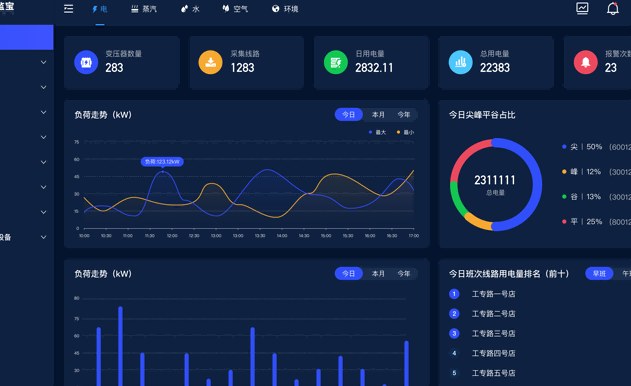This screenshot has width=631, height=386.
Task: Click the 采集线路 value 1283
Action: [242, 68]
